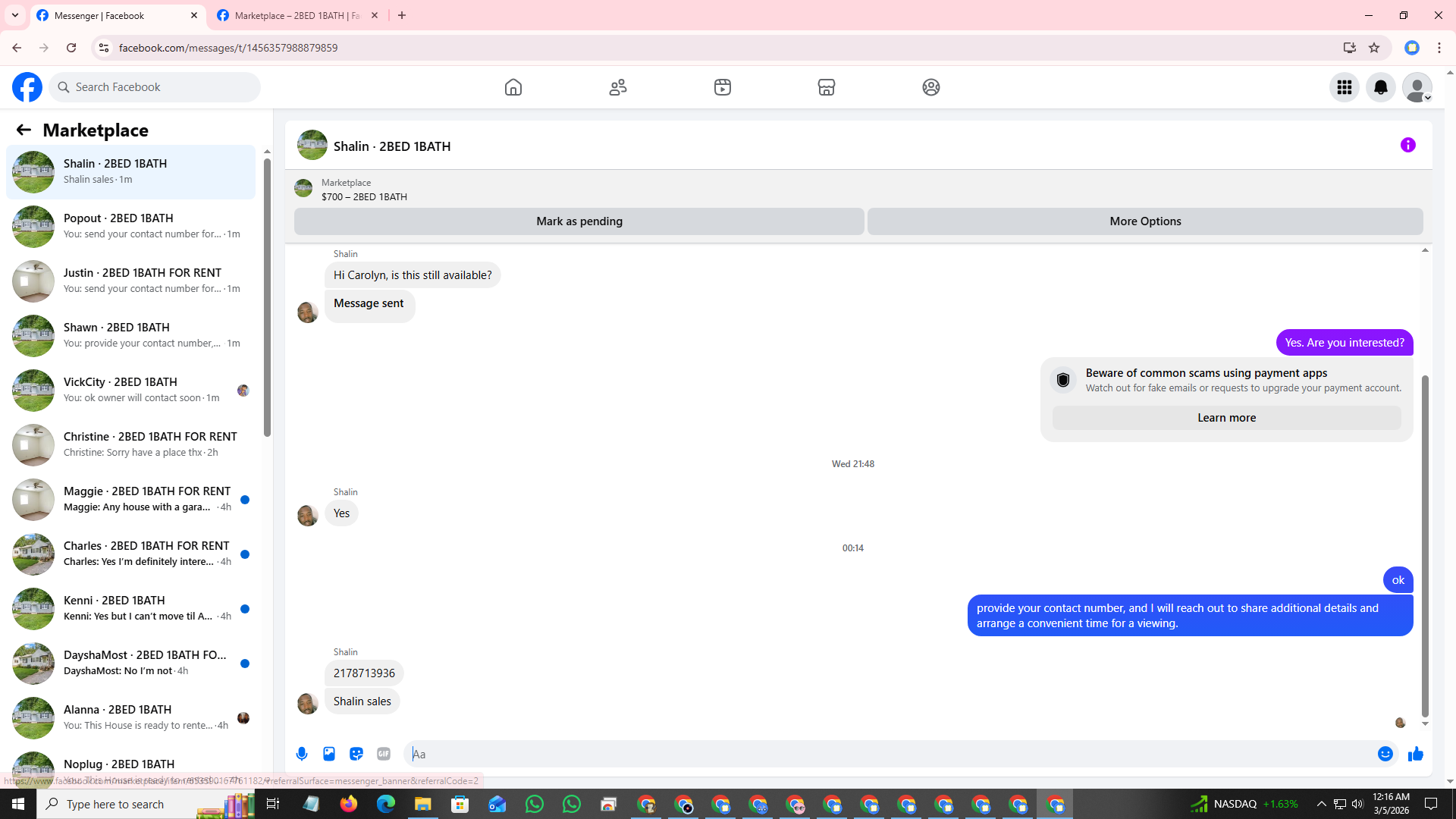Open File Explorer from the taskbar
Viewport: 1456px width, 819px height.
pyautogui.click(x=422, y=804)
